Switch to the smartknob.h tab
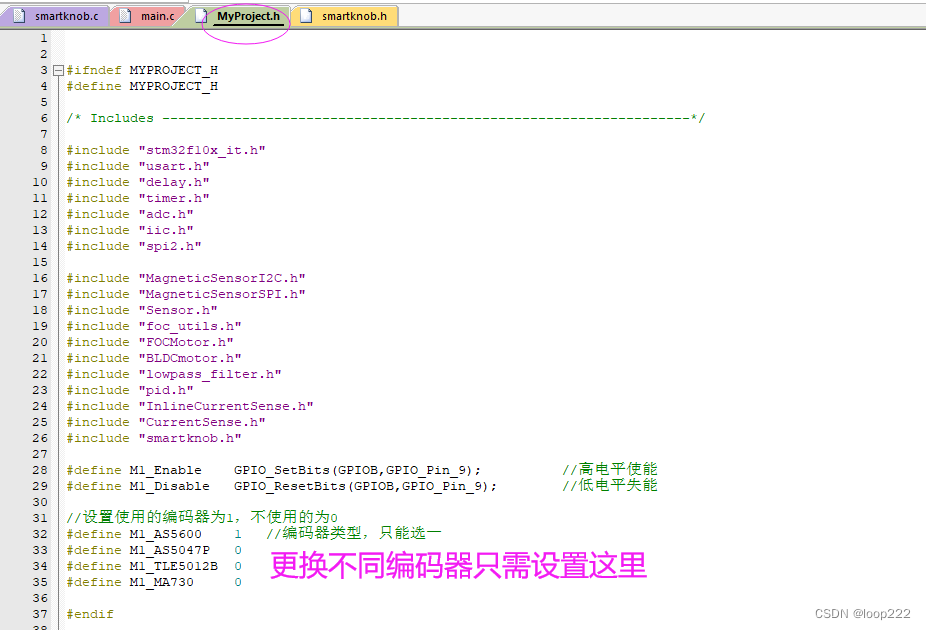Image resolution: width=926 pixels, height=630 pixels. [345, 16]
